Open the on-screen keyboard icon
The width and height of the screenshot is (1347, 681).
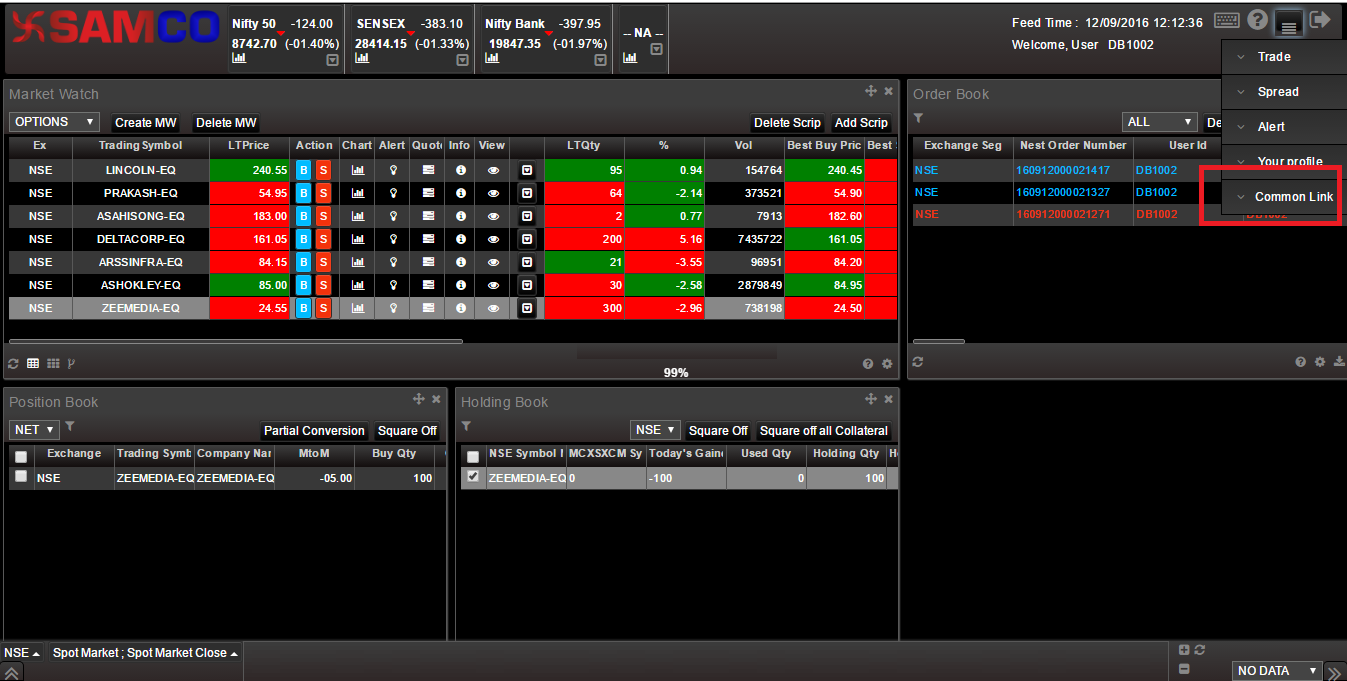click(x=1227, y=21)
